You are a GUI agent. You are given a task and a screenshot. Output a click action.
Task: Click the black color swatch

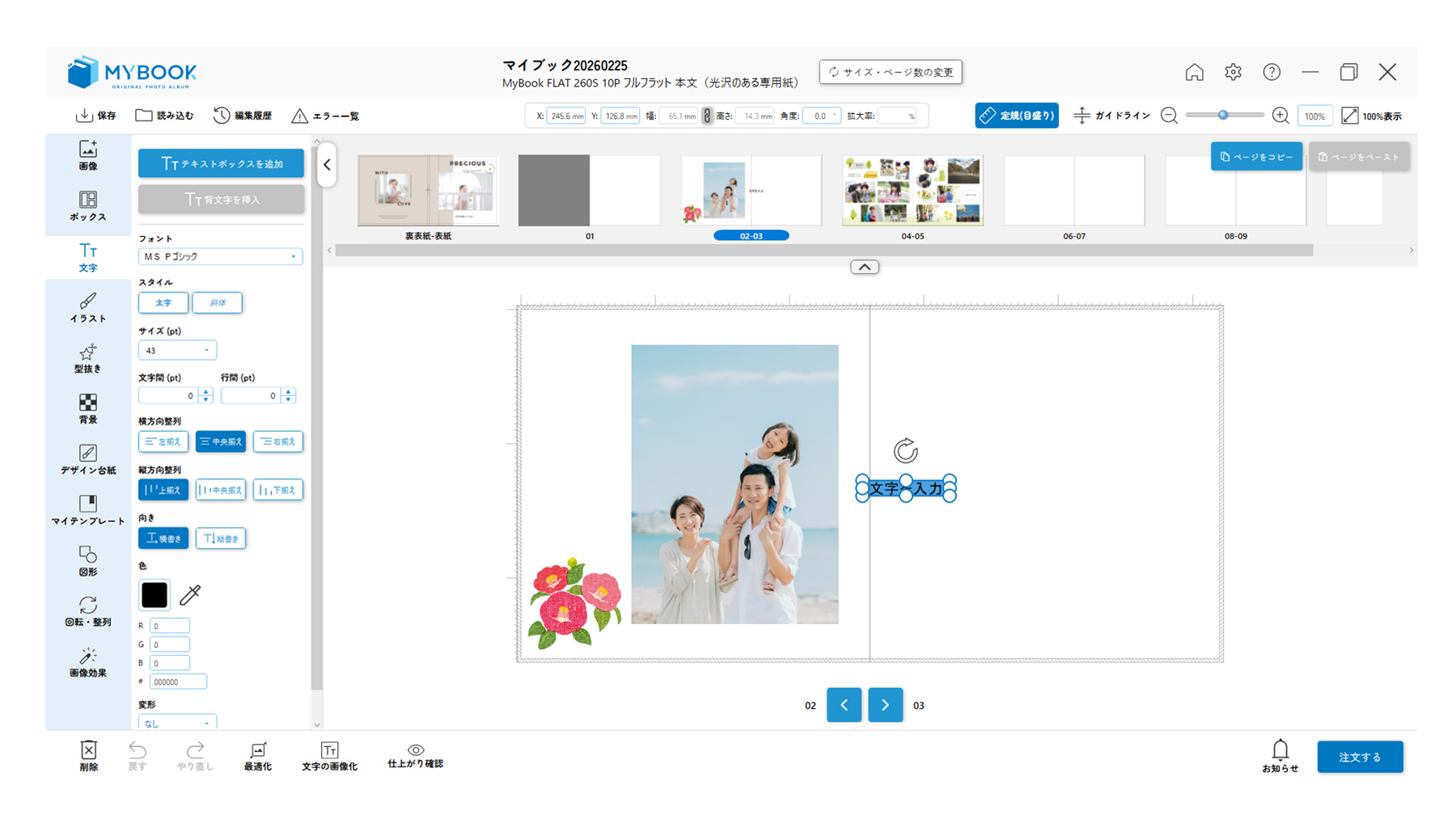pos(154,595)
